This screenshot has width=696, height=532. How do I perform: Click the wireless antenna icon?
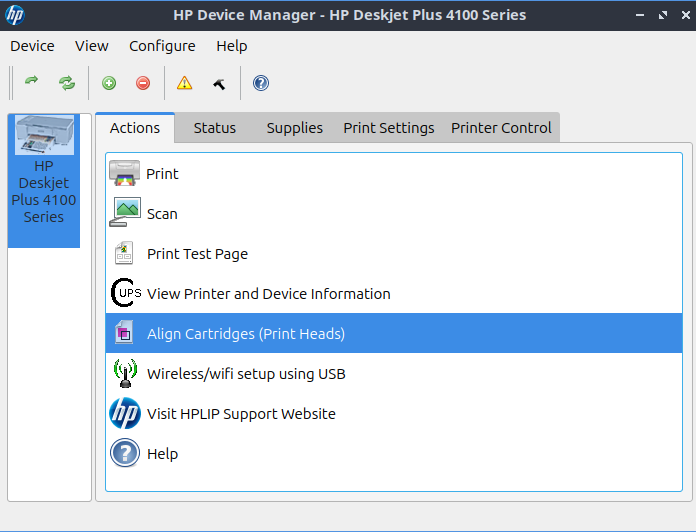coord(125,373)
